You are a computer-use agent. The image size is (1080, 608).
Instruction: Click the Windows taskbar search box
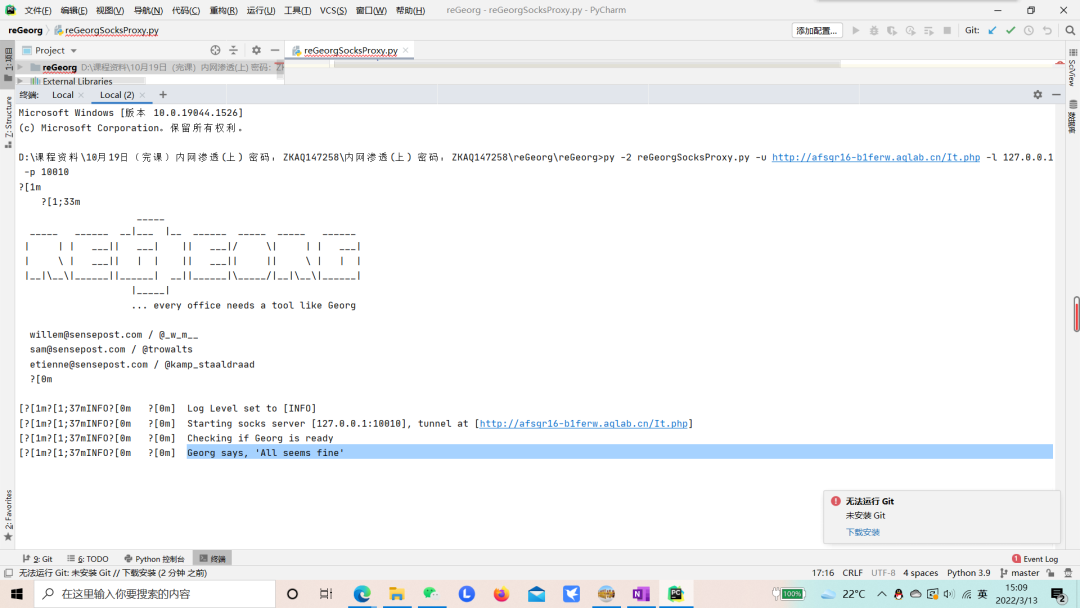(x=154, y=594)
